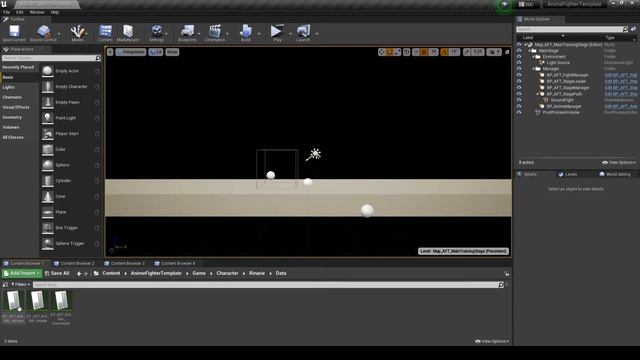Collapse the Environment folder in outliner
640x360 pixels.
click(x=533, y=57)
